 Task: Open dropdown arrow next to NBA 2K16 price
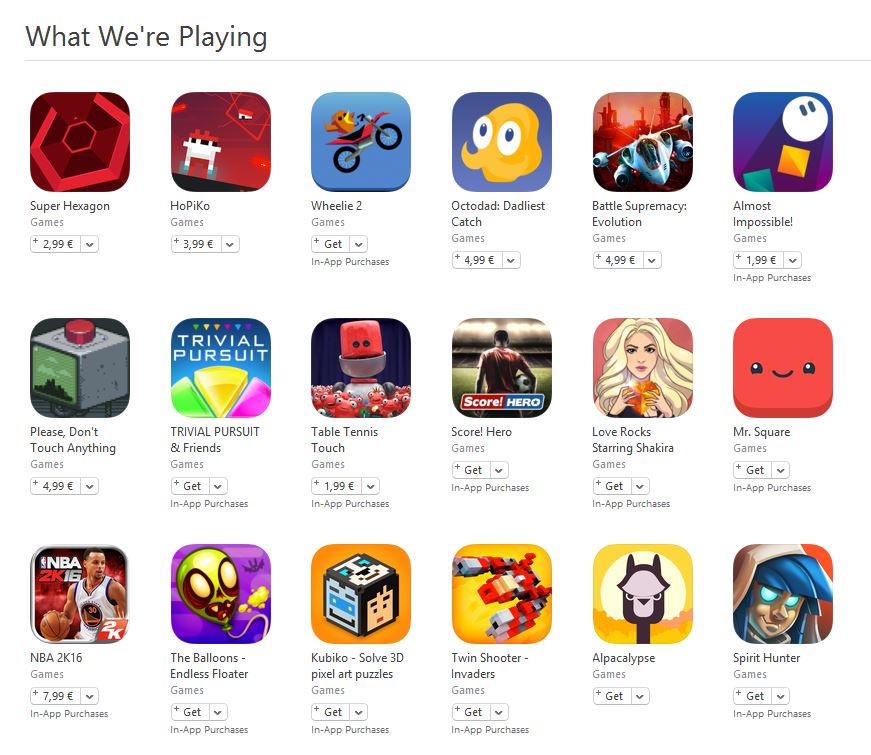89,696
